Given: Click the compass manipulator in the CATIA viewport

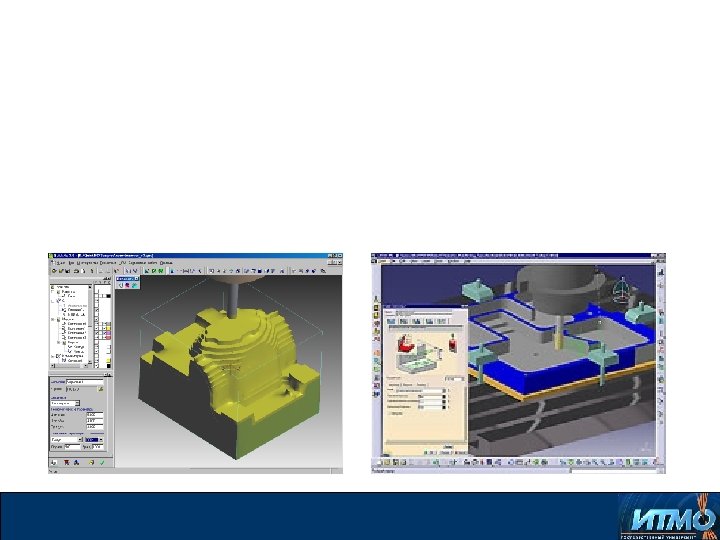Looking at the screenshot, I should 622,289.
